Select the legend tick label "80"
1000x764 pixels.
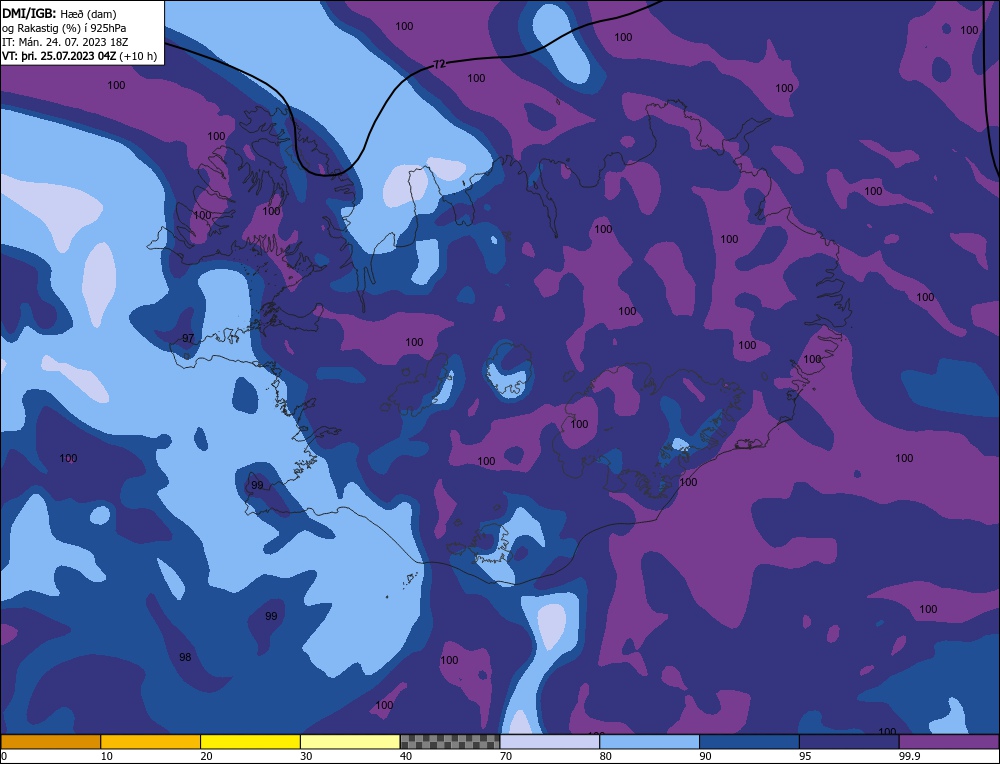pos(606,756)
